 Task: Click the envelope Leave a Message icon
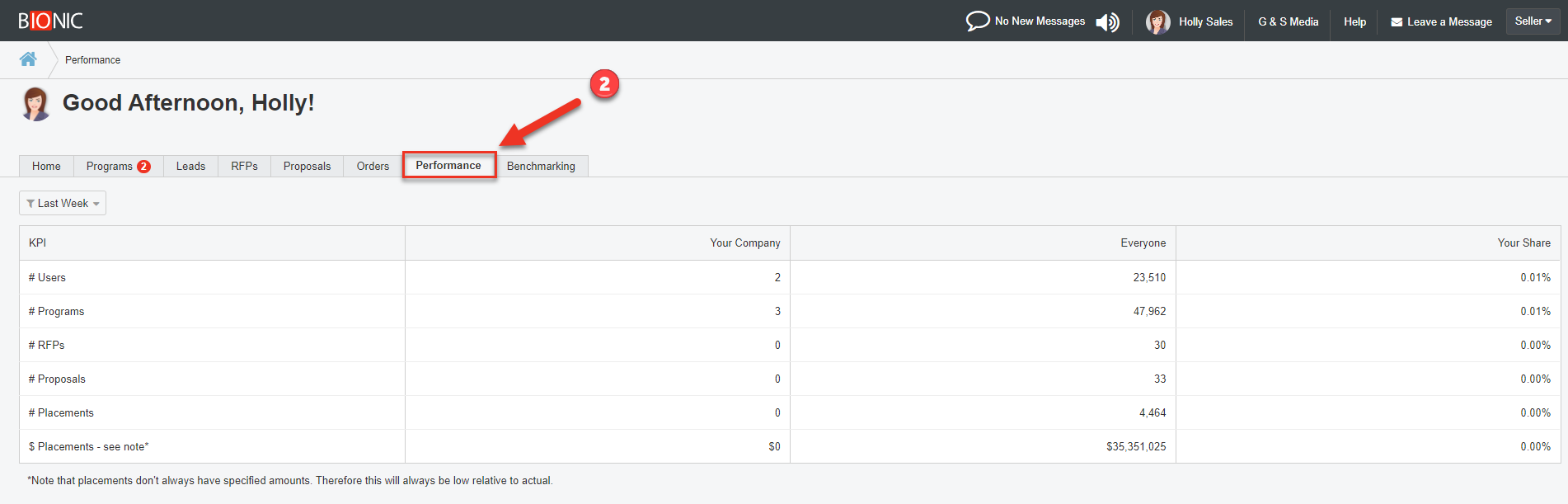coord(1397,22)
